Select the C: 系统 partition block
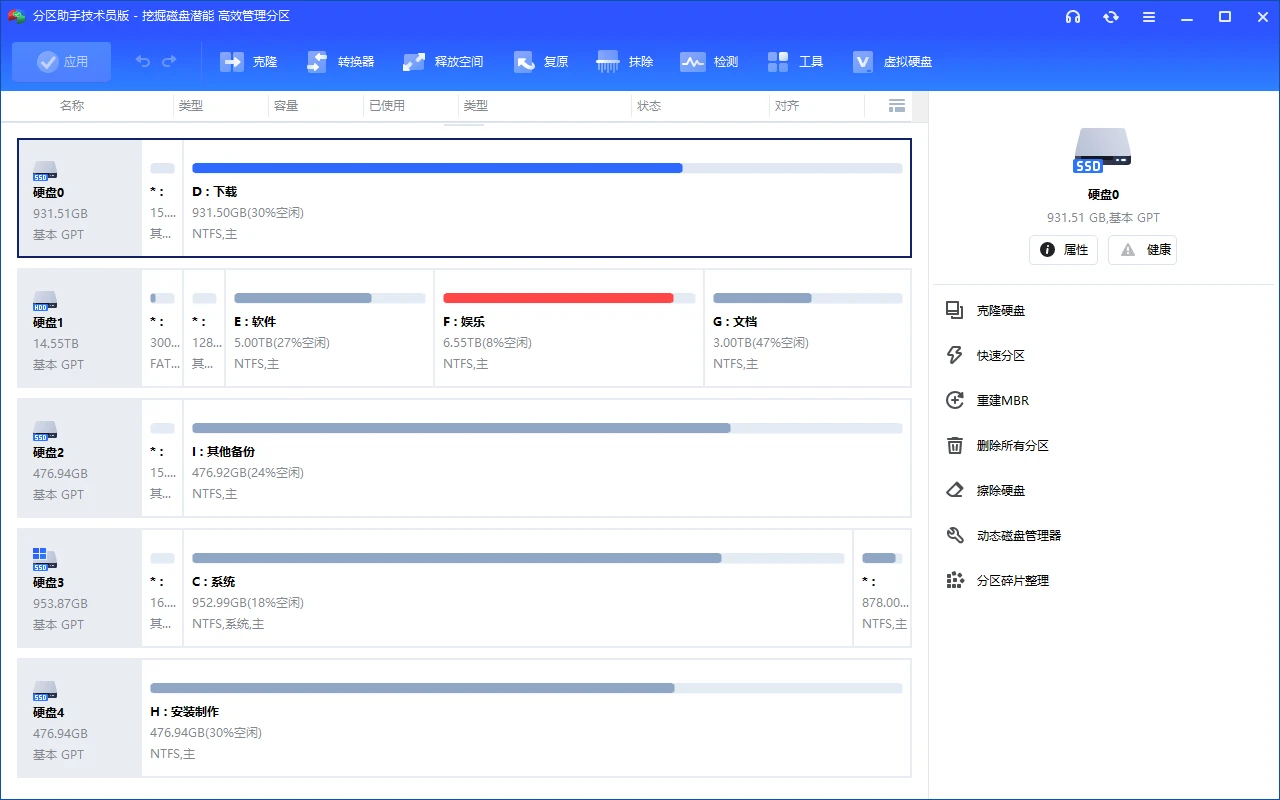The width and height of the screenshot is (1280, 800). [x=517, y=588]
